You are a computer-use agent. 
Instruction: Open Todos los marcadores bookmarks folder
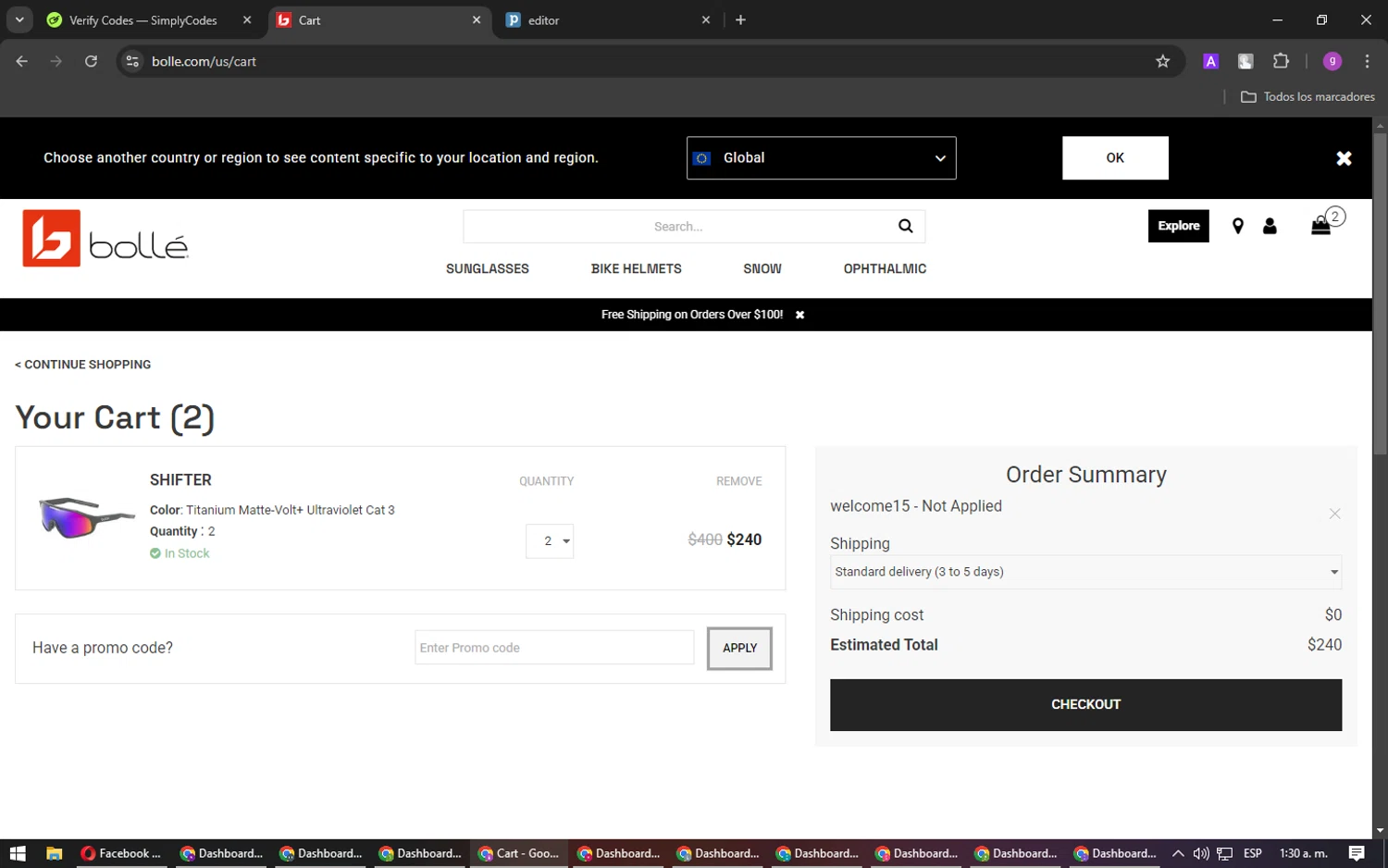1307,96
